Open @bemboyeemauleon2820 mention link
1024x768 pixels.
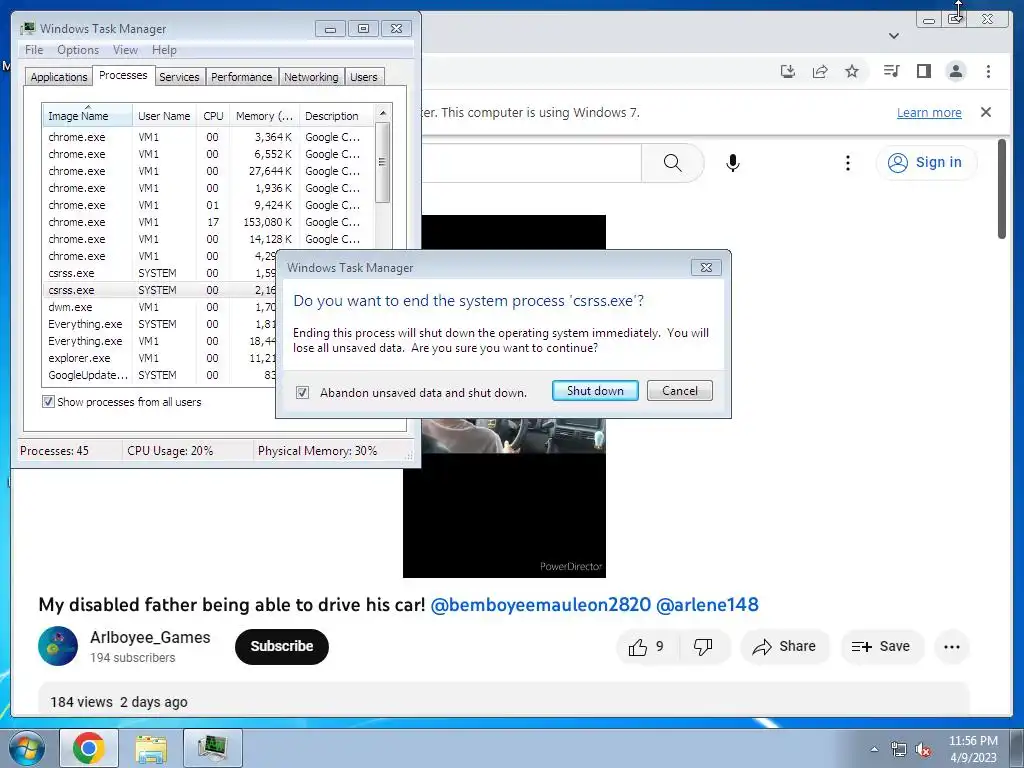coord(541,605)
